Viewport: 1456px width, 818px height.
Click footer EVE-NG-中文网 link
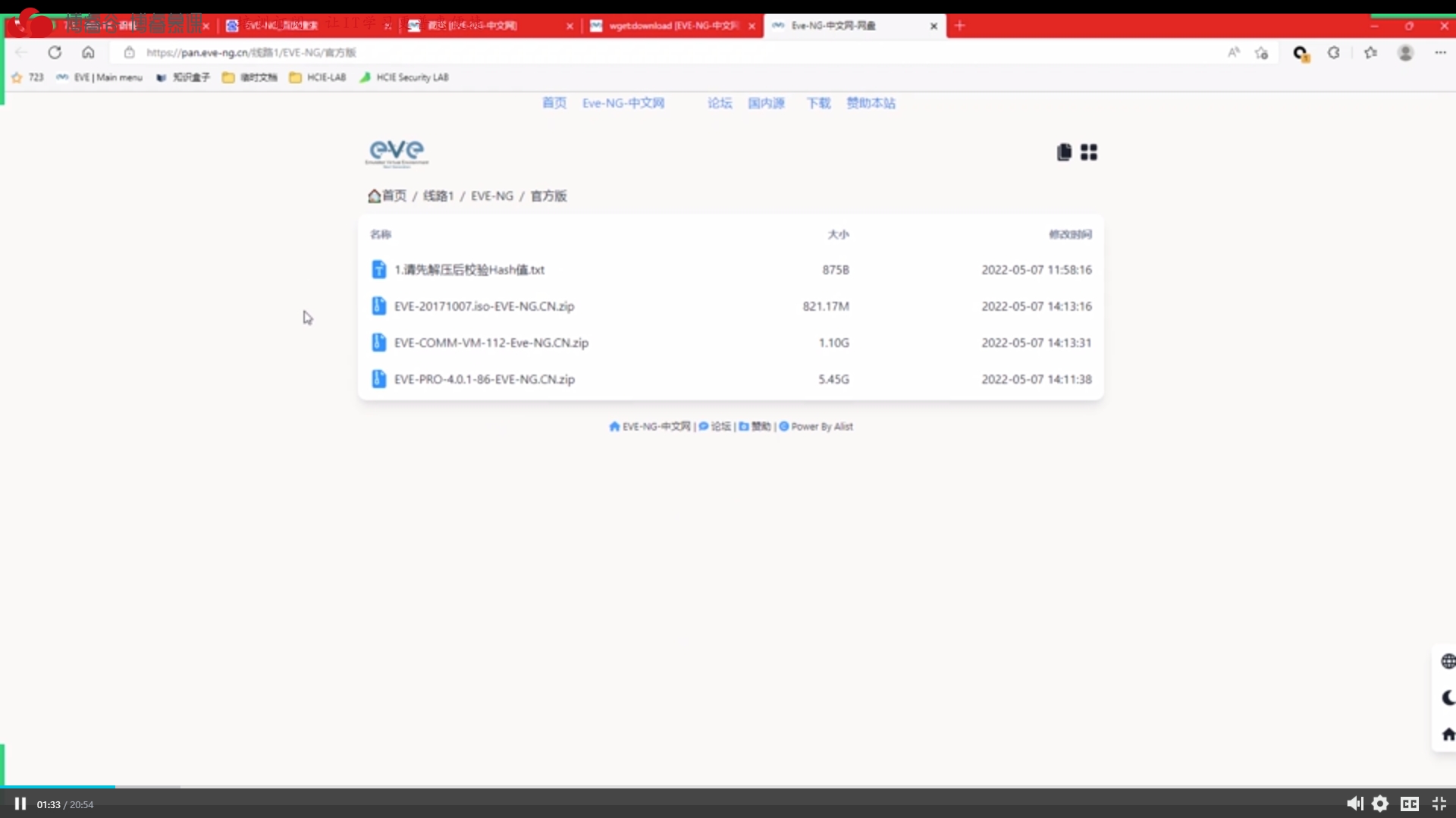click(650, 427)
